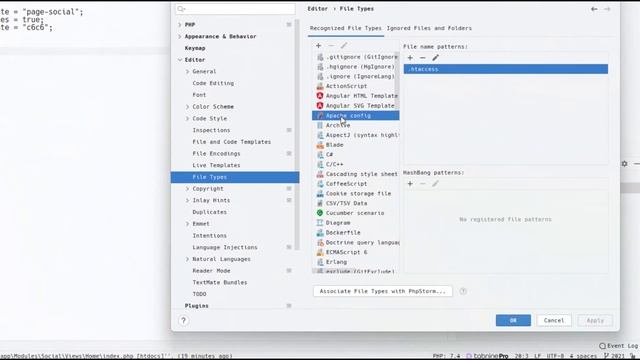Add a new recognized file type
Image resolution: width=640 pixels, height=360 pixels.
click(318, 46)
